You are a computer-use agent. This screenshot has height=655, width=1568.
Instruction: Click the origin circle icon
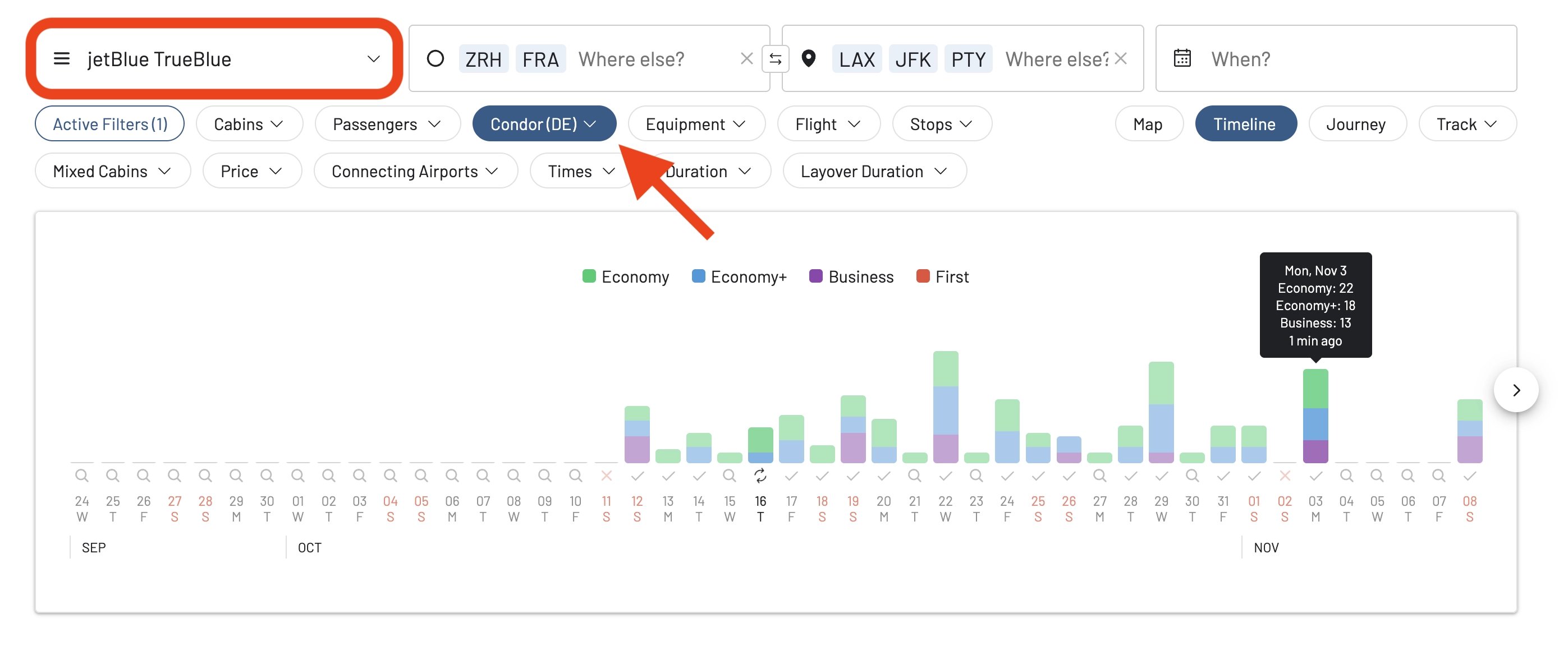point(435,59)
